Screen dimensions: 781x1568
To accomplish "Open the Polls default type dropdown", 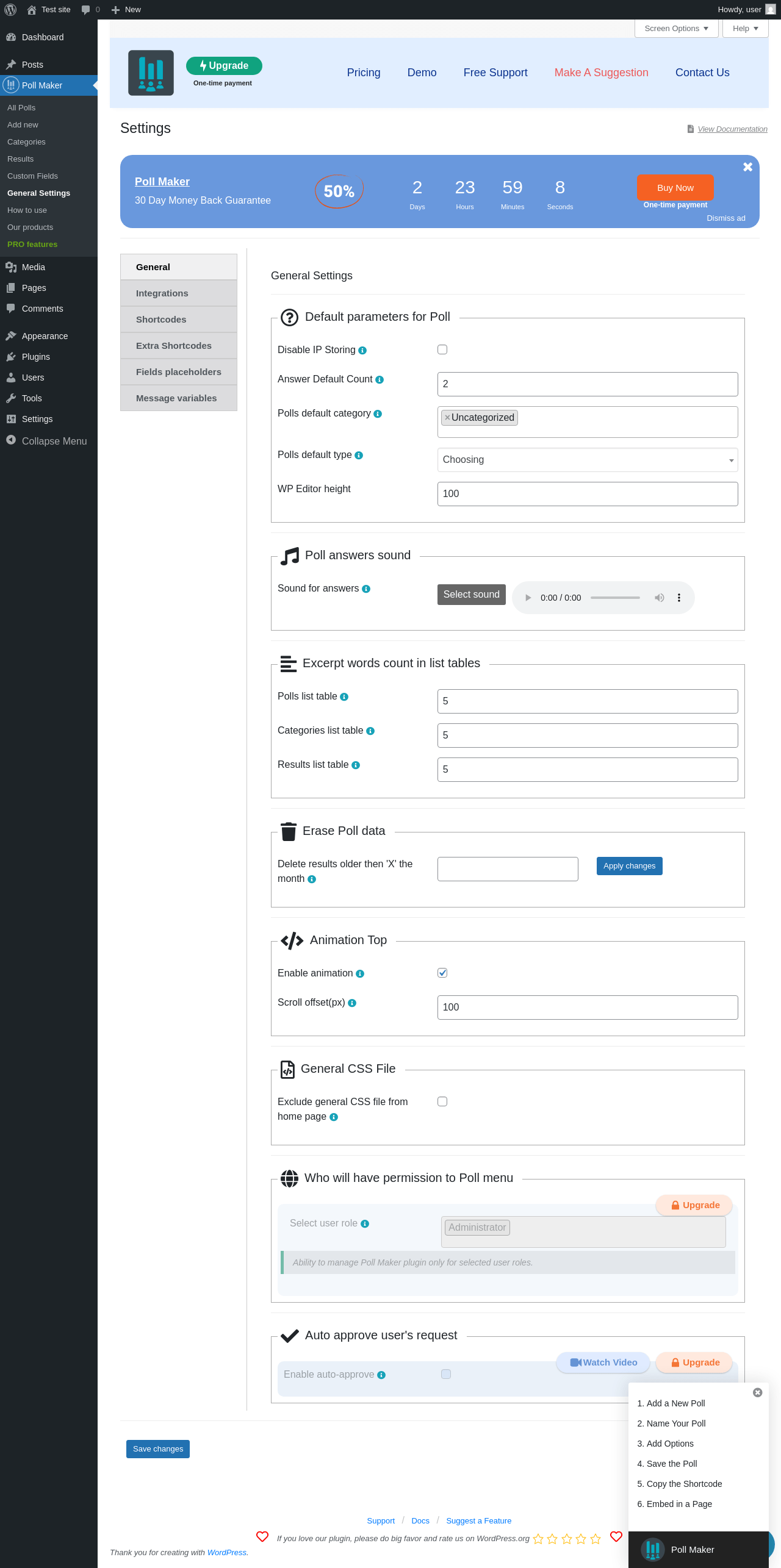I will tap(587, 460).
